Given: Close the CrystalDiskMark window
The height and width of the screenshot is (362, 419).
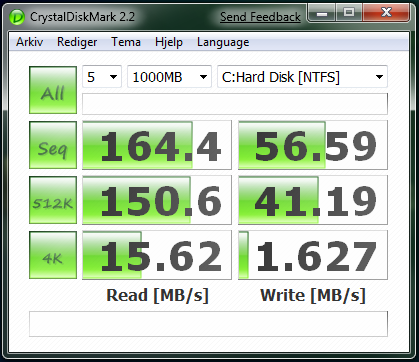Looking at the screenshot, I should (x=386, y=13).
